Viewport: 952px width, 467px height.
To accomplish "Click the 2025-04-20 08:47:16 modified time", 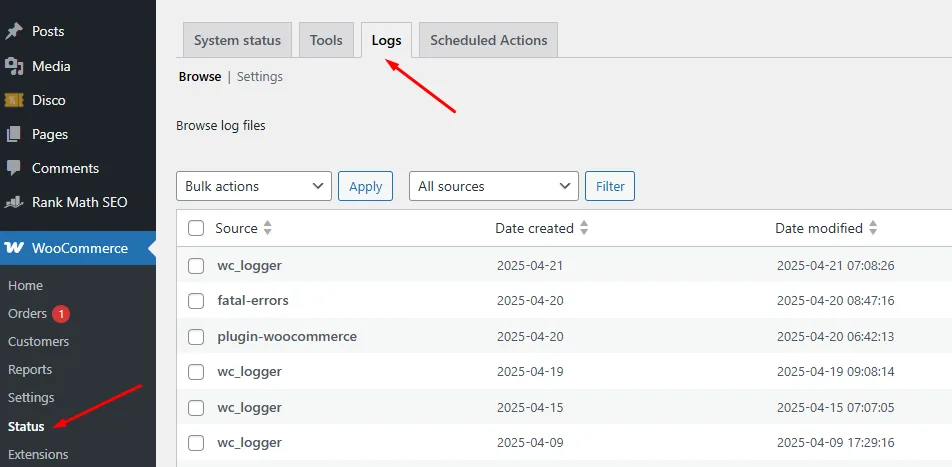I will pyautogui.click(x=835, y=301).
